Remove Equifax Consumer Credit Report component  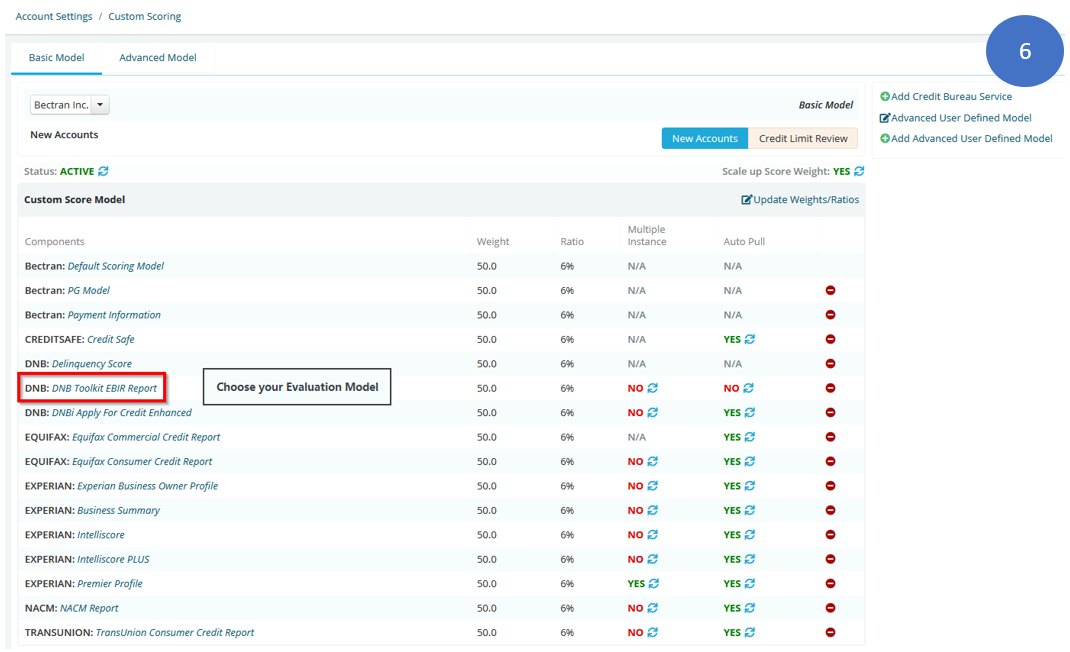tap(830, 462)
